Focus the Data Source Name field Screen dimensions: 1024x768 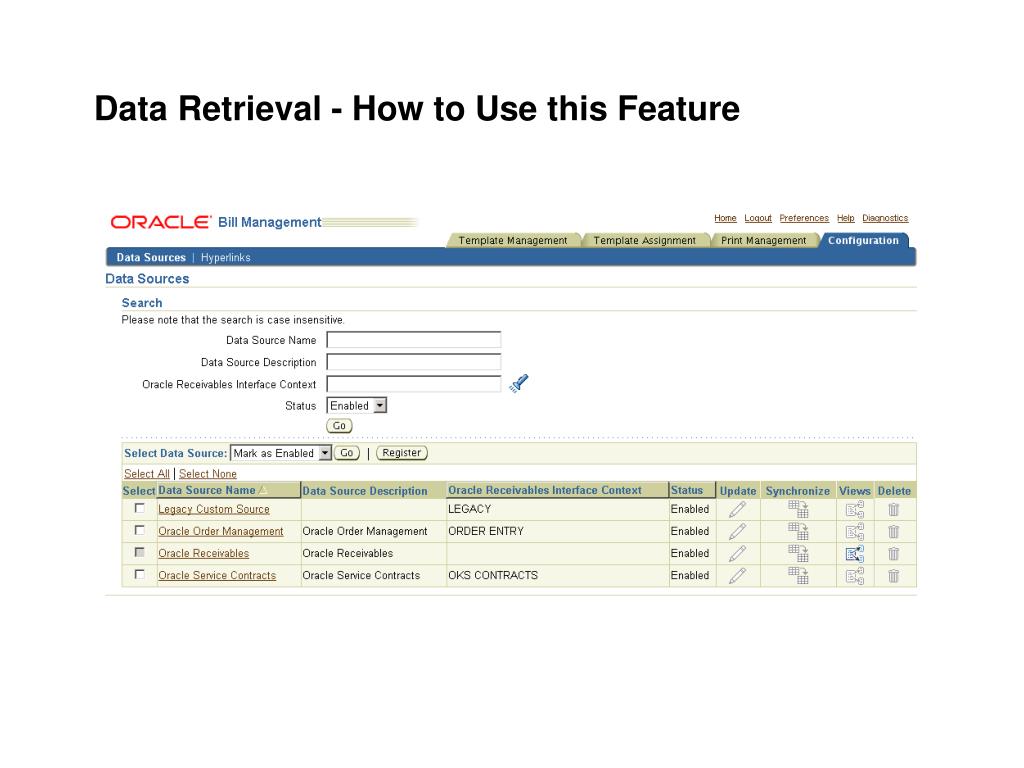pos(413,340)
